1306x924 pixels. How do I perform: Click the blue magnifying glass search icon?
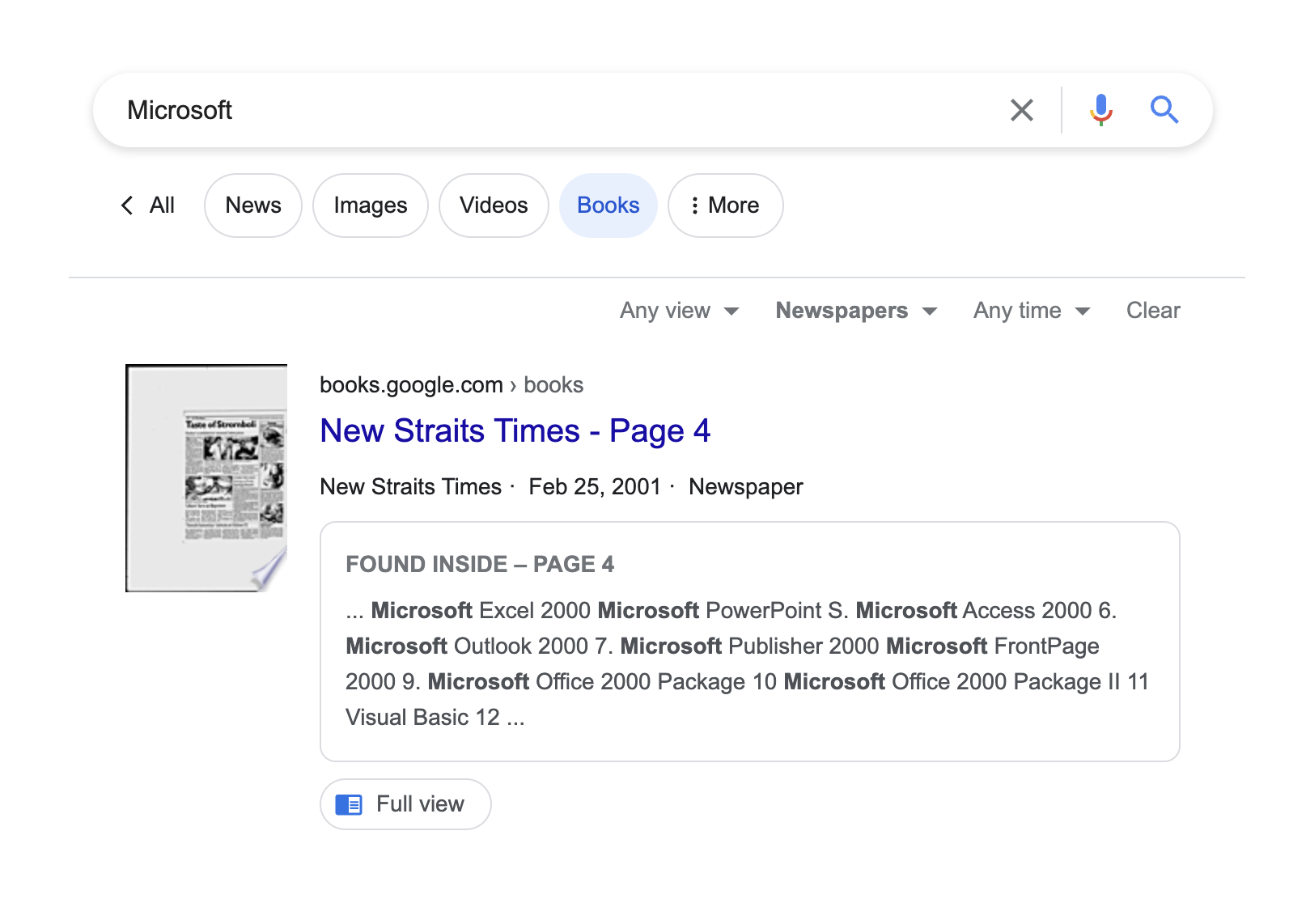(1164, 109)
